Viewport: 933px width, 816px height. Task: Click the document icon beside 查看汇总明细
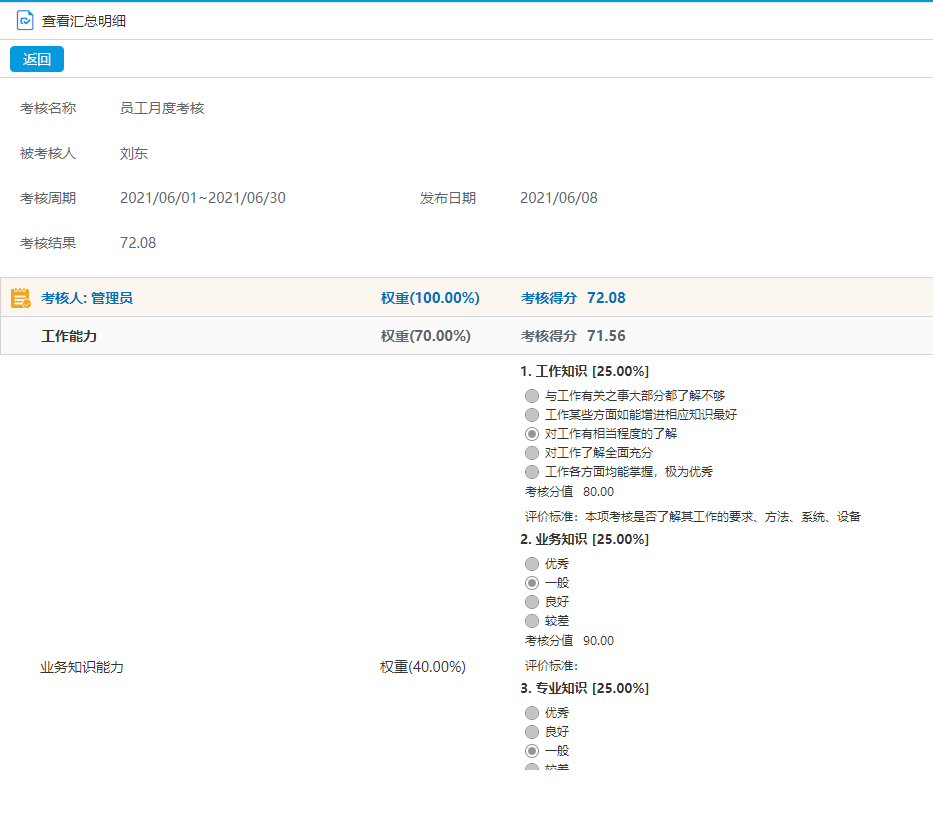25,20
